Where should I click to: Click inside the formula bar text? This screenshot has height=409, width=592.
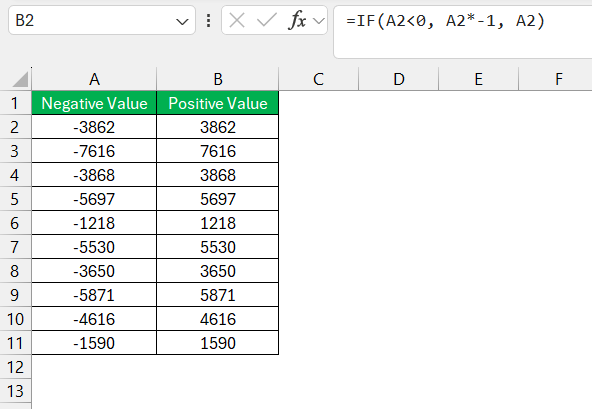[x=446, y=20]
